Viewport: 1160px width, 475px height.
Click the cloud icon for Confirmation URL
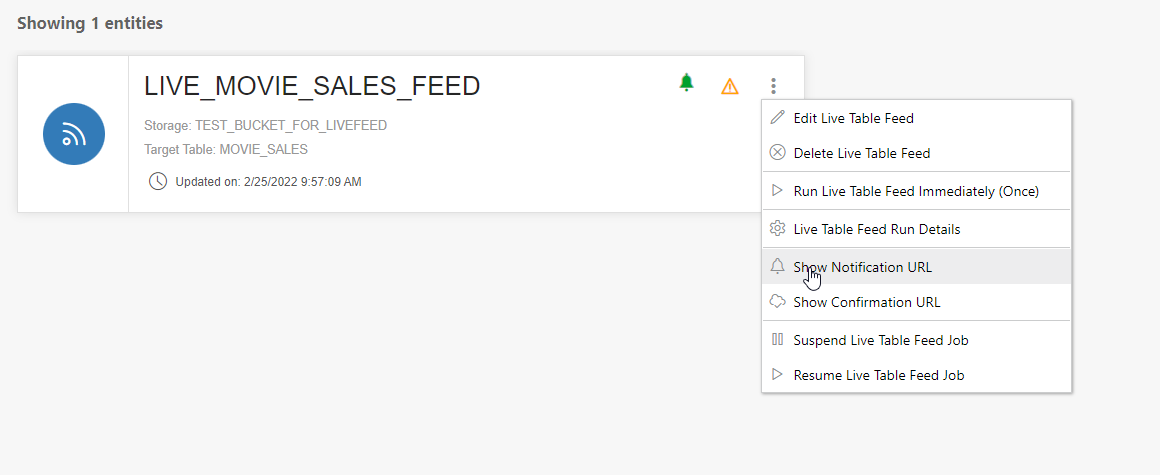pyautogui.click(x=778, y=302)
